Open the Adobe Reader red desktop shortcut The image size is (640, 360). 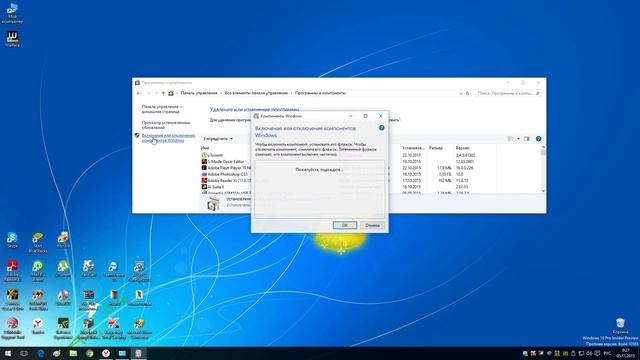click(12, 271)
